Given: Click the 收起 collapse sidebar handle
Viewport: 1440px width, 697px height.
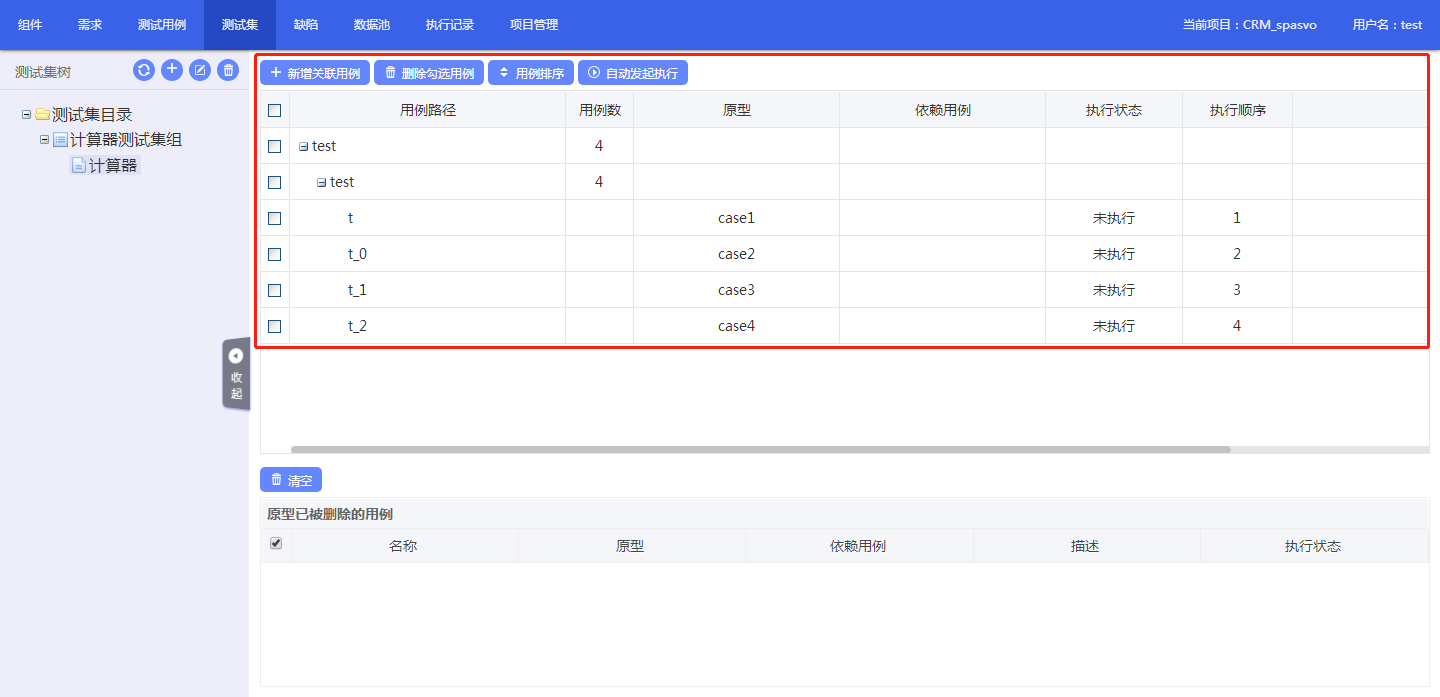Looking at the screenshot, I should (236, 374).
